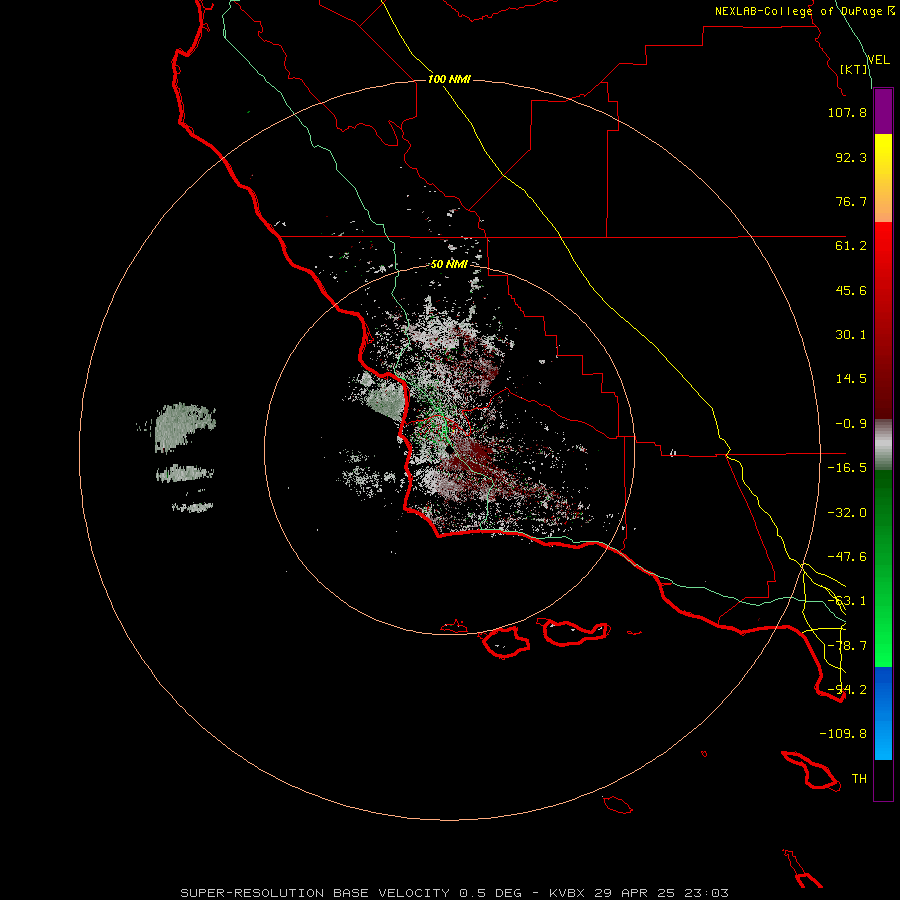Pick the light blue bottom segment of the color bar

tap(883, 743)
